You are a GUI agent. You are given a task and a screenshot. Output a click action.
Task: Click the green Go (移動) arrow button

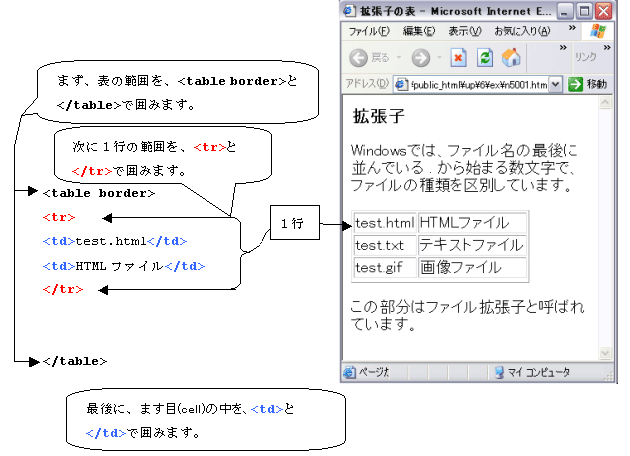tap(576, 85)
